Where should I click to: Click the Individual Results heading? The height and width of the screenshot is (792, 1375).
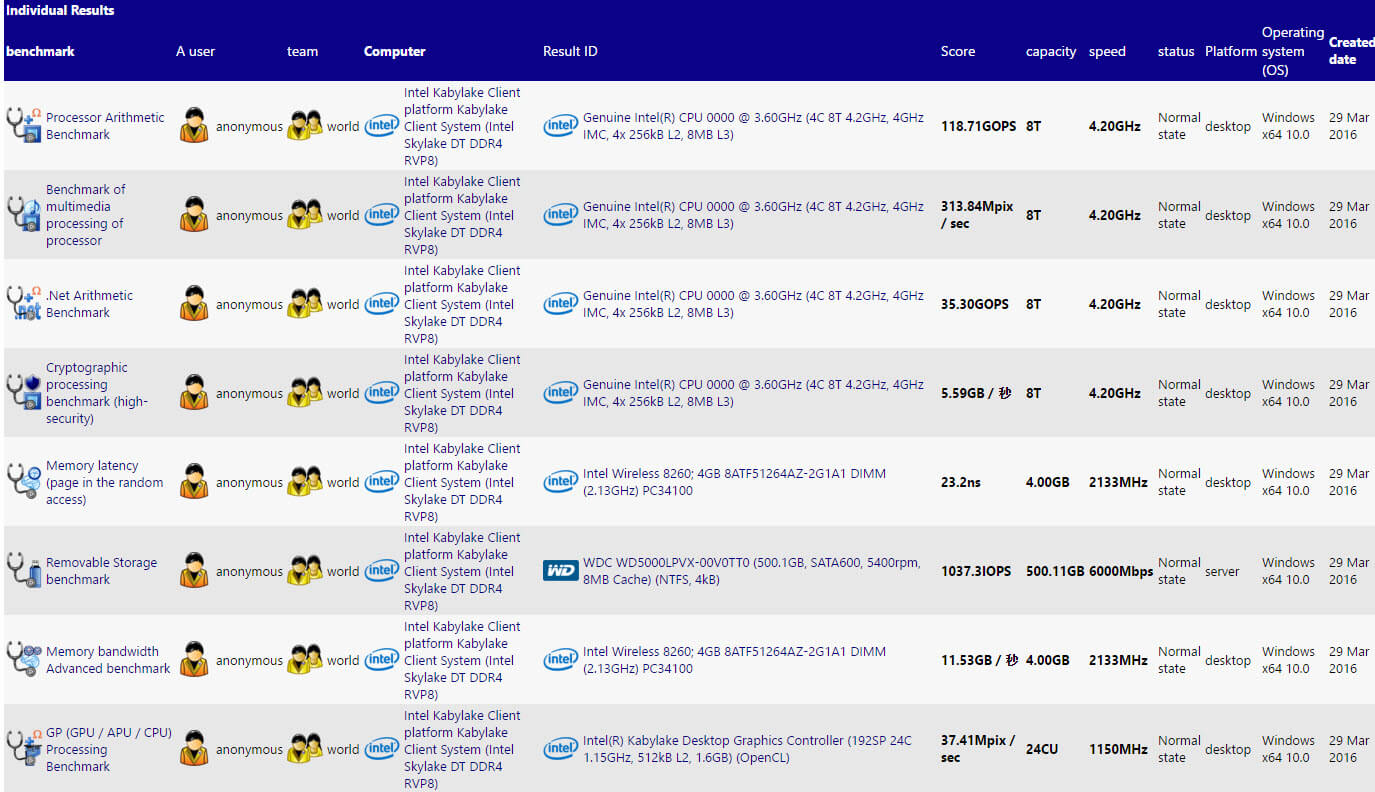coord(60,10)
